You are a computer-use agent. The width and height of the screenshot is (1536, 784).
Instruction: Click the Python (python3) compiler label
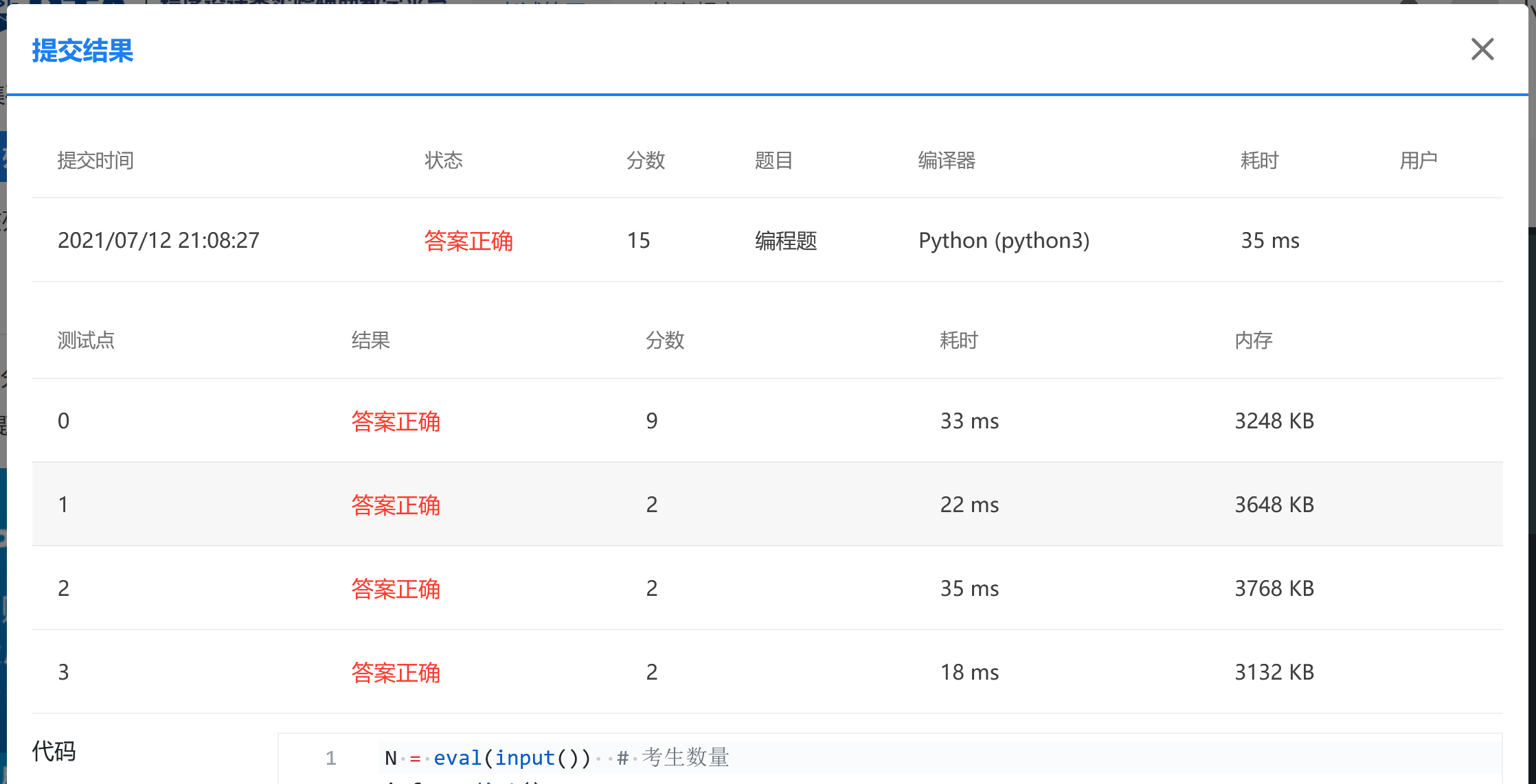click(1004, 241)
